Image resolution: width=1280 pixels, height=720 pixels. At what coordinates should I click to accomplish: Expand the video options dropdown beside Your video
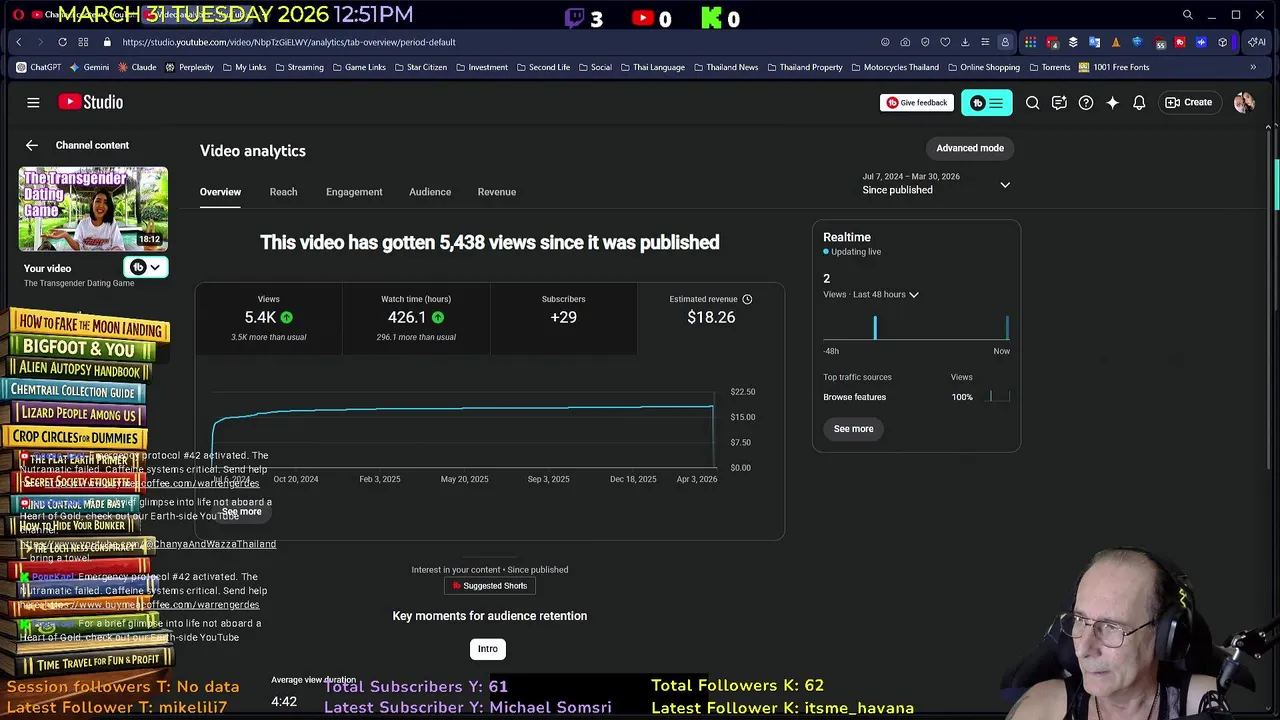click(146, 267)
